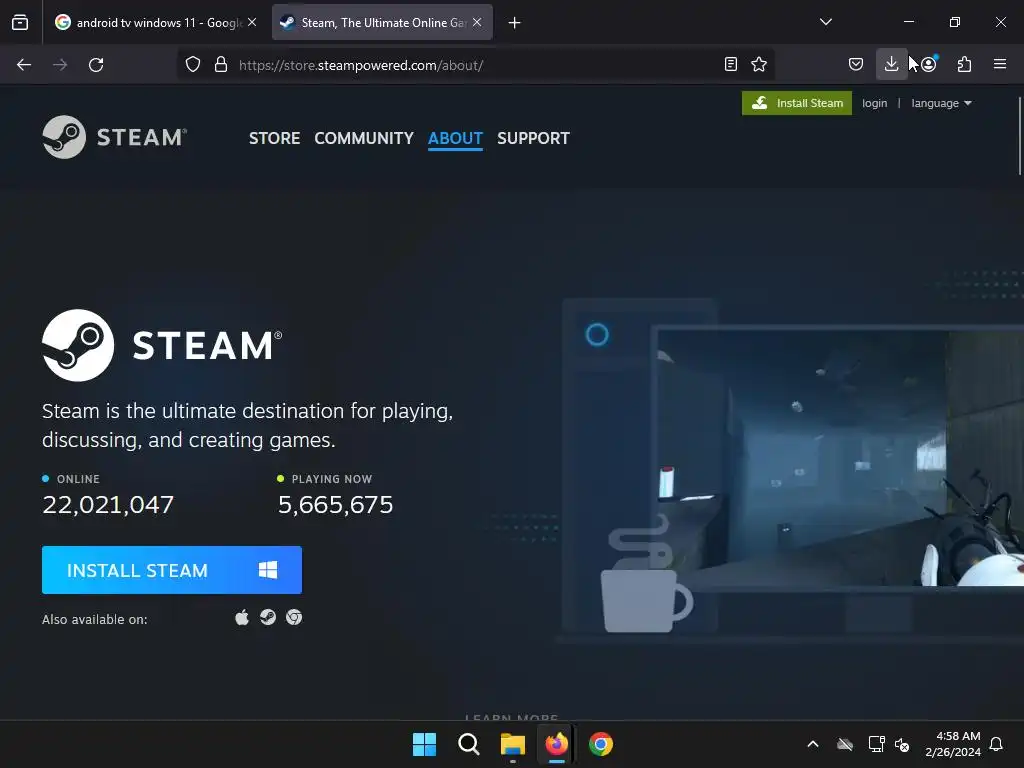This screenshot has height=768, width=1024.
Task: Focus the address bar URL field
Action: 475,65
